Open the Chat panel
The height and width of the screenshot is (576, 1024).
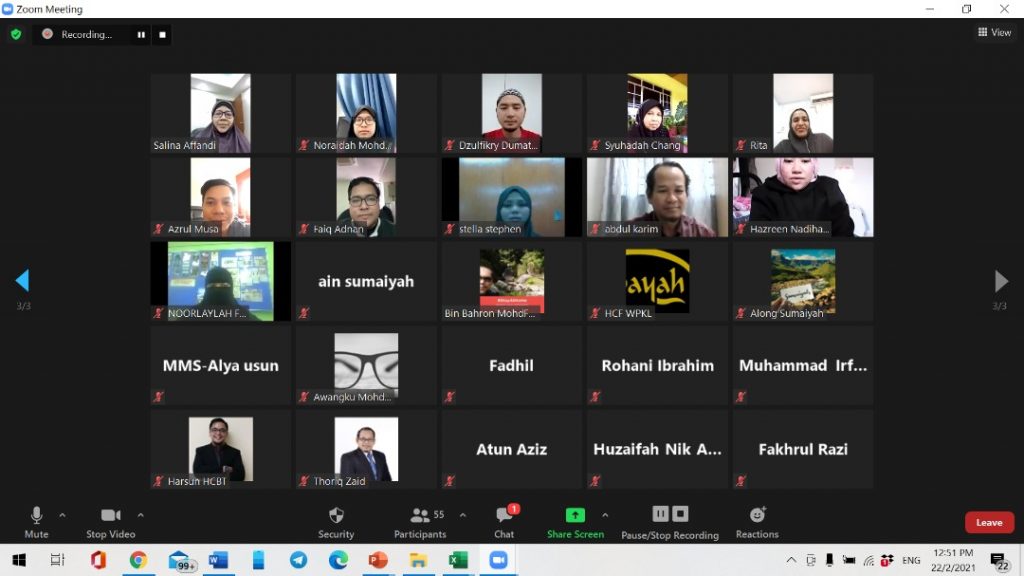(504, 521)
